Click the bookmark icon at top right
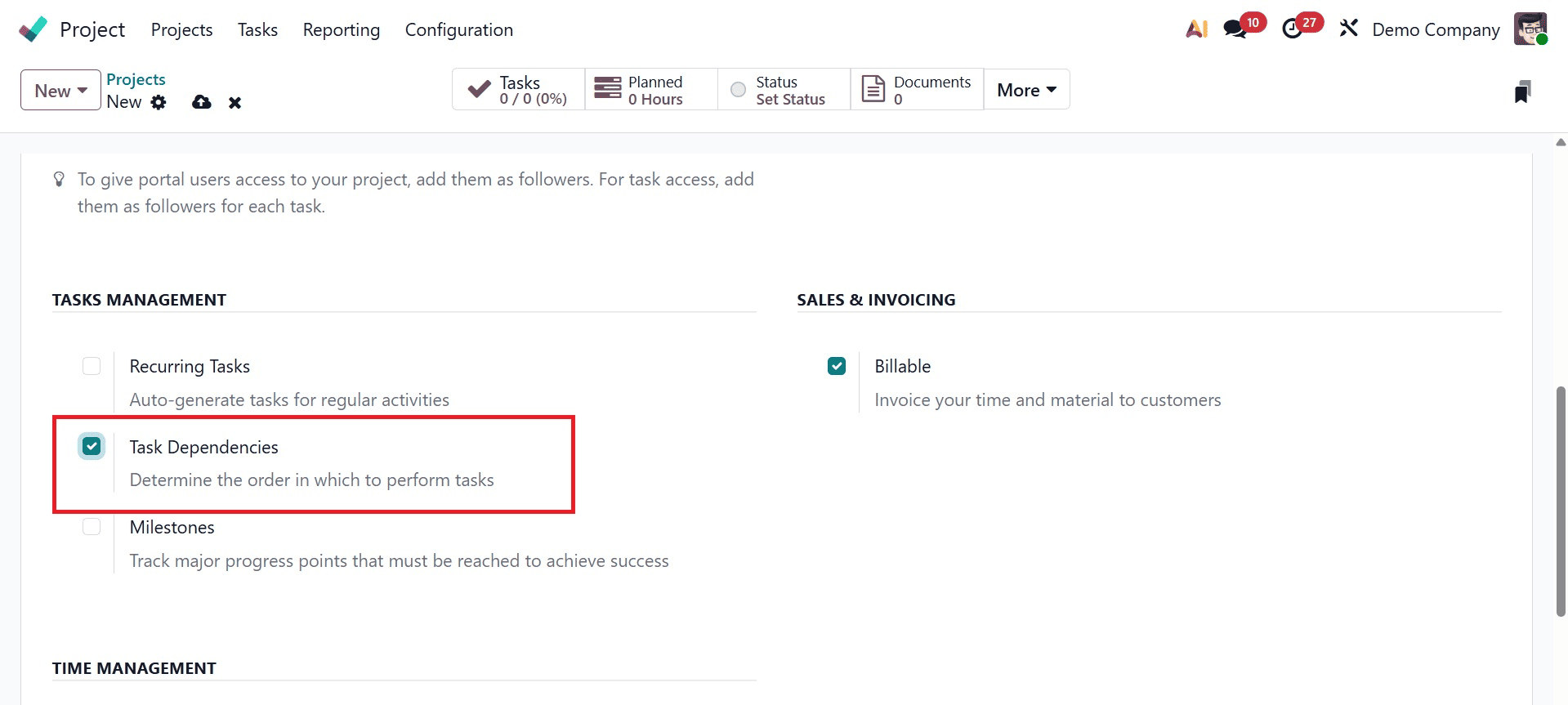 coord(1522,91)
